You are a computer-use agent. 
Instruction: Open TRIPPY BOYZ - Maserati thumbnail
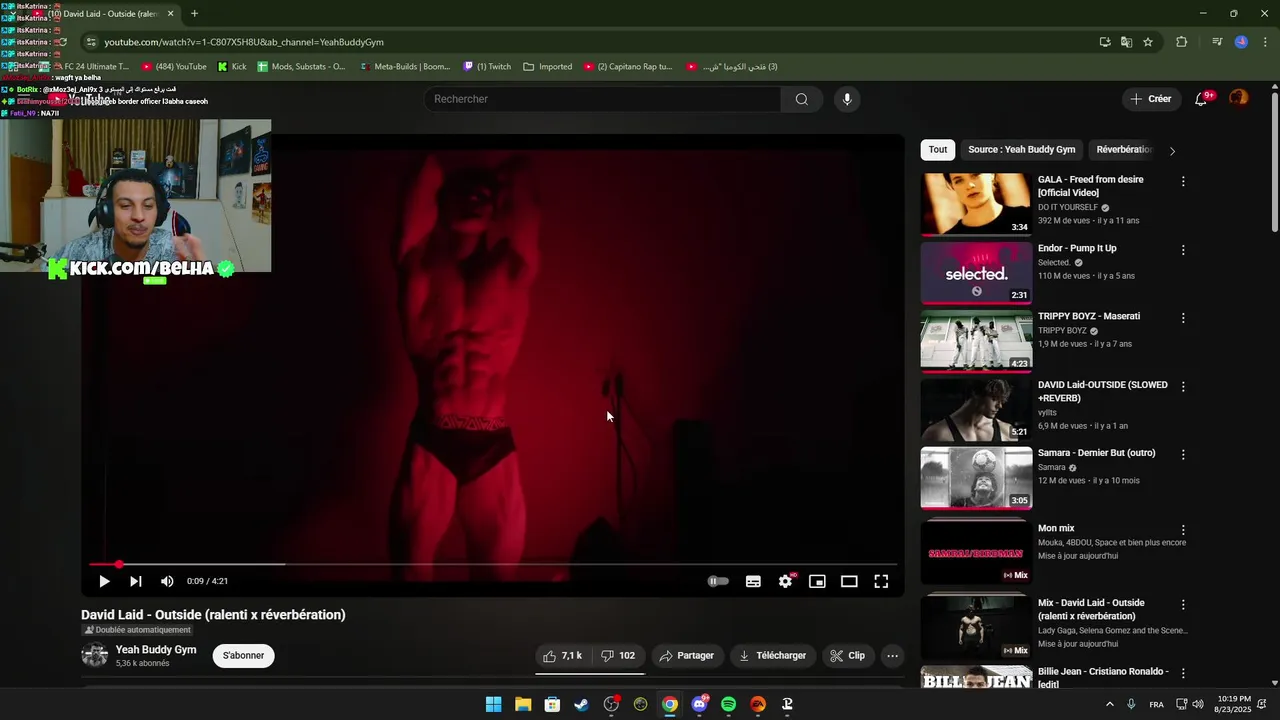coord(976,341)
